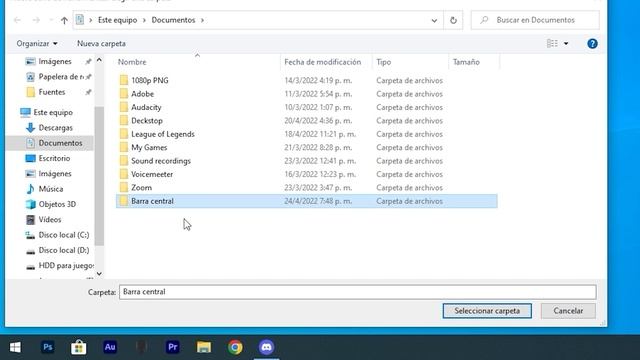Sort by Fecha de modificación column

[x=322, y=62]
